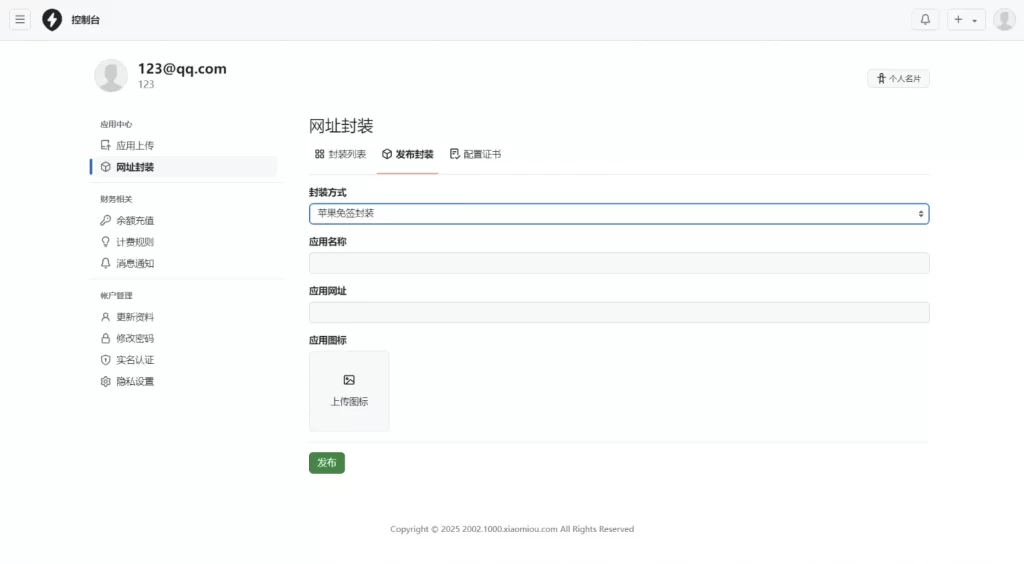This screenshot has width=1024, height=564.
Task: Select the 发布封装 tab
Action: (x=408, y=155)
